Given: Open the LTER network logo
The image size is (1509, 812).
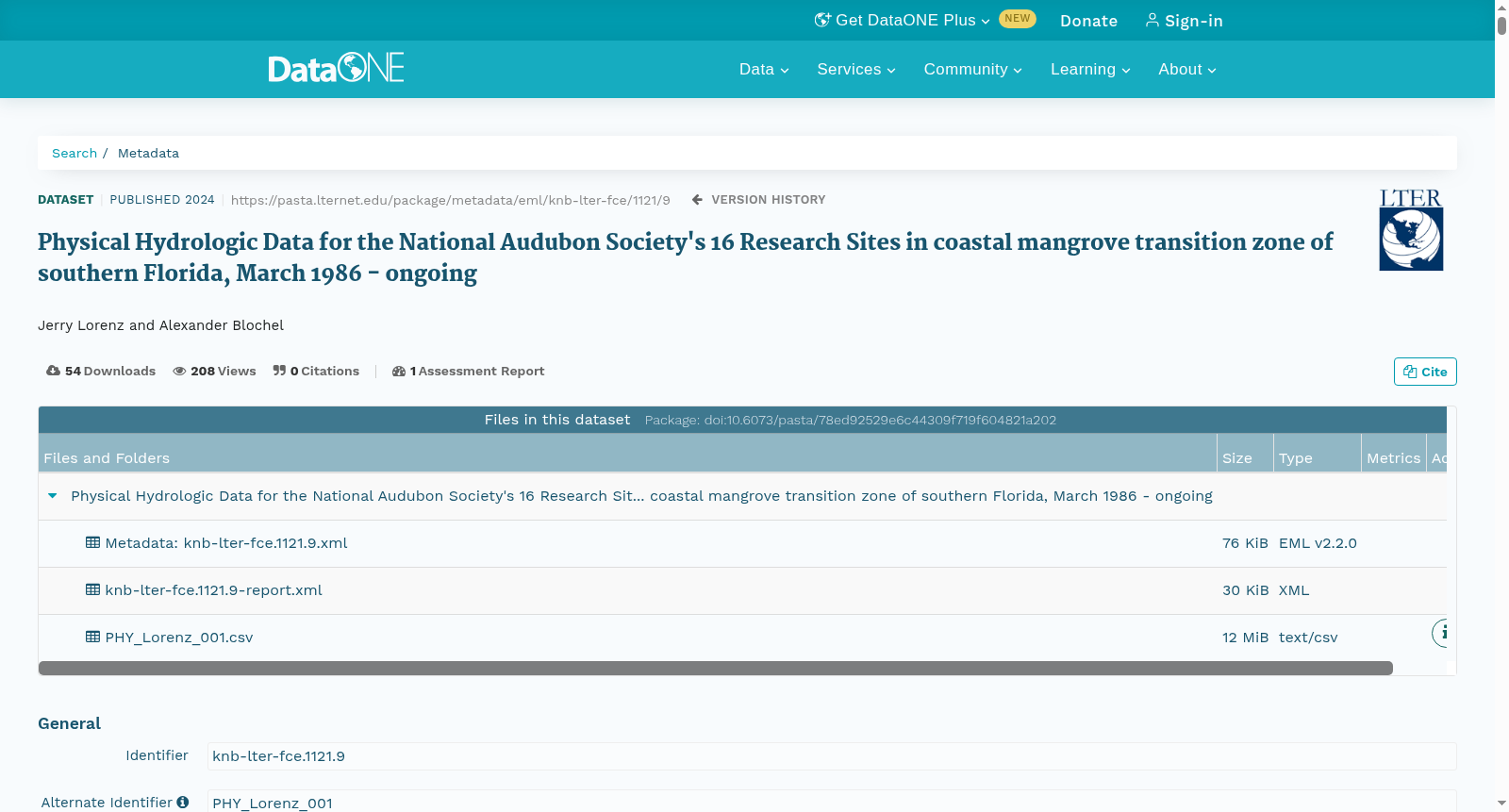Looking at the screenshot, I should [x=1411, y=229].
